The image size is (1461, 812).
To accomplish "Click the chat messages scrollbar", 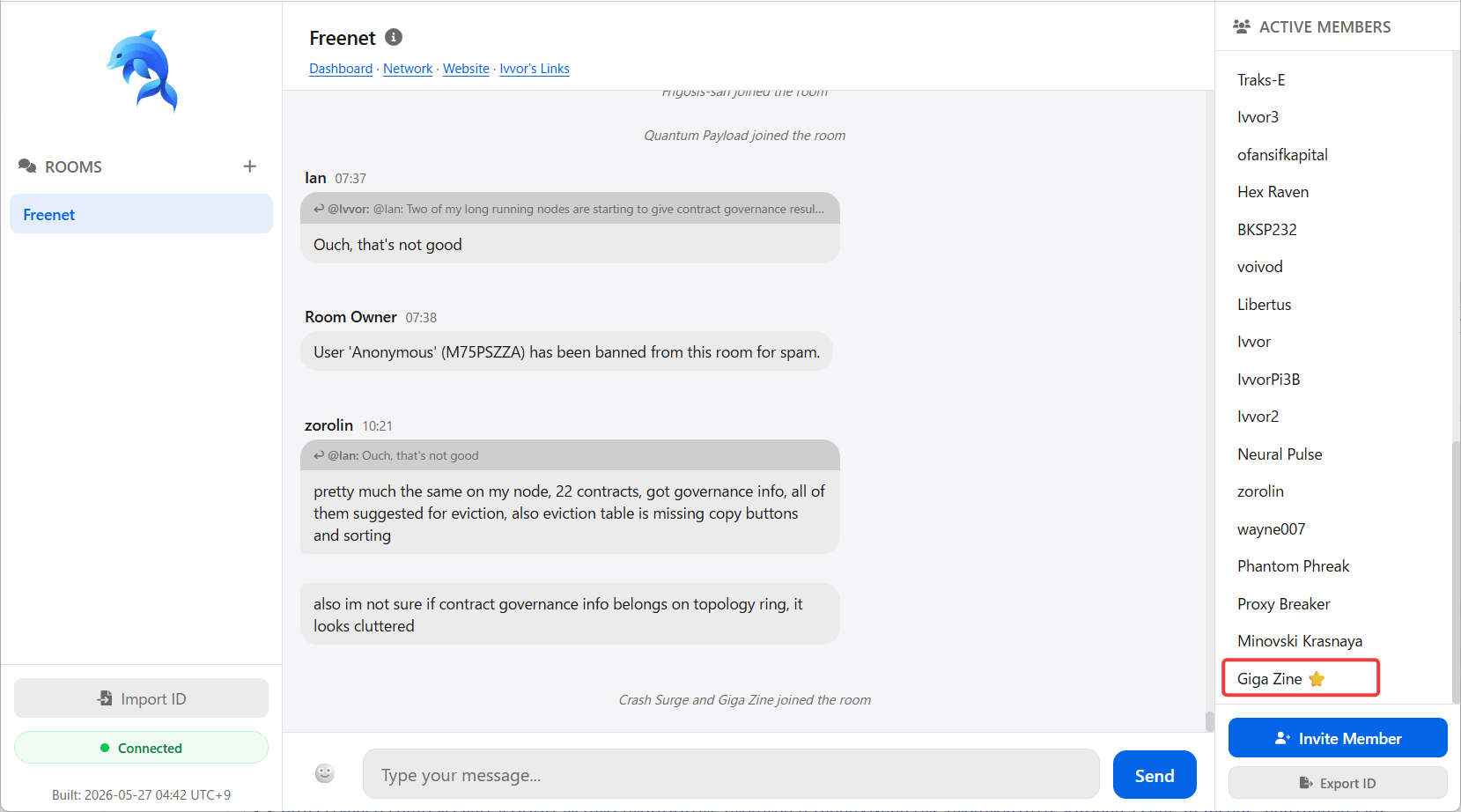I will tap(1209, 411).
